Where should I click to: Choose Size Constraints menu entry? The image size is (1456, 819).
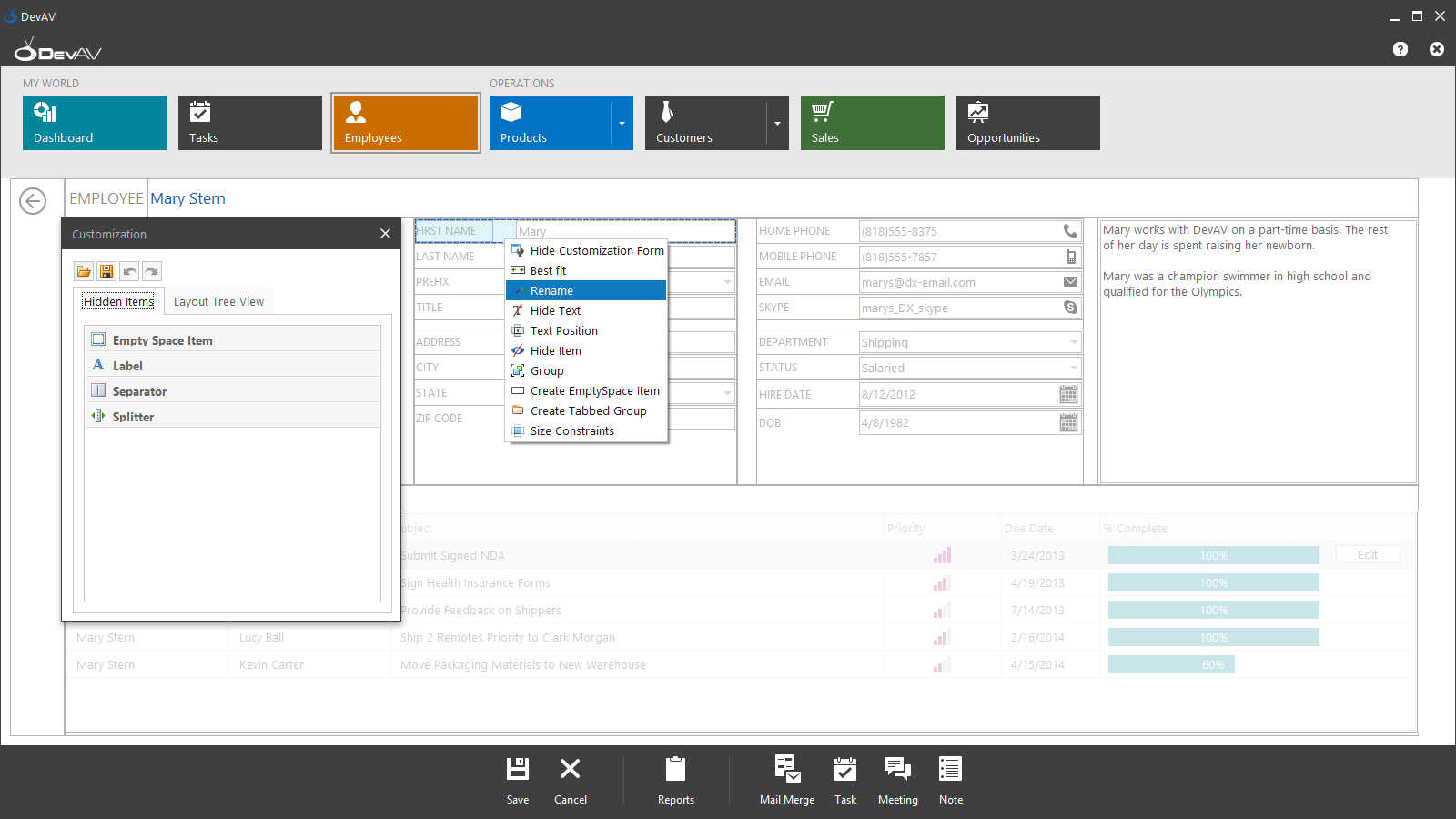[587, 430]
